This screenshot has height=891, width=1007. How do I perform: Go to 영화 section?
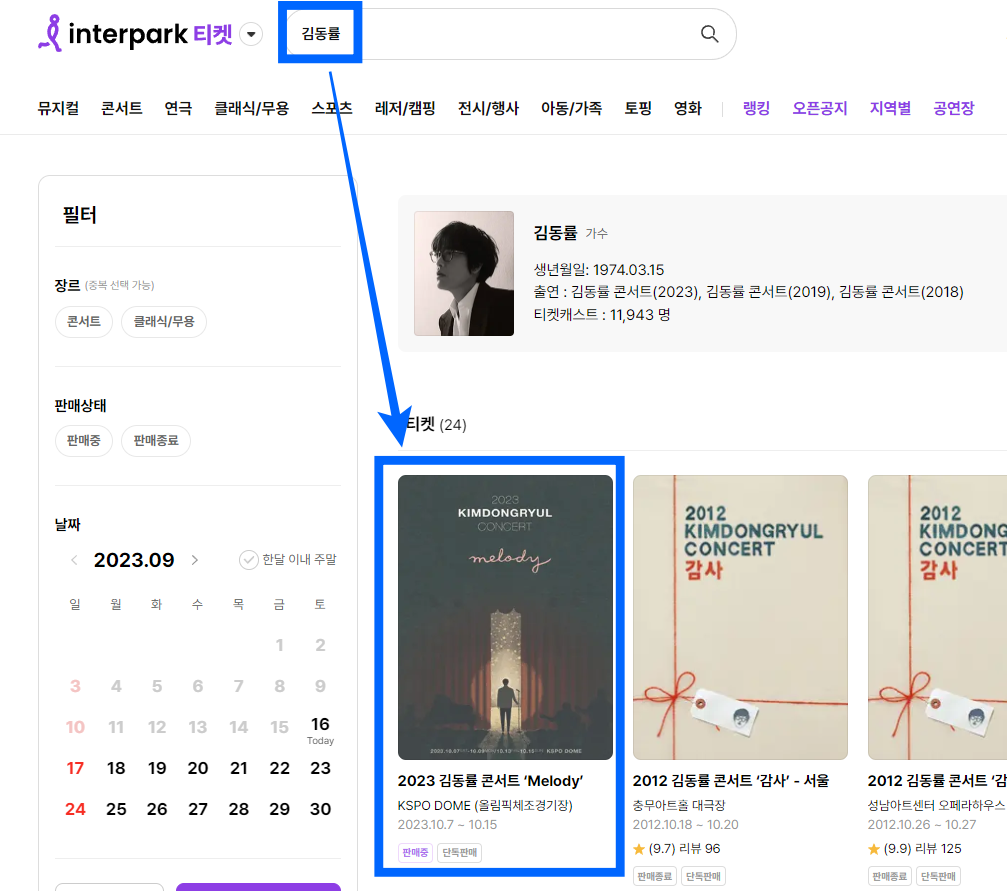pyautogui.click(x=688, y=108)
